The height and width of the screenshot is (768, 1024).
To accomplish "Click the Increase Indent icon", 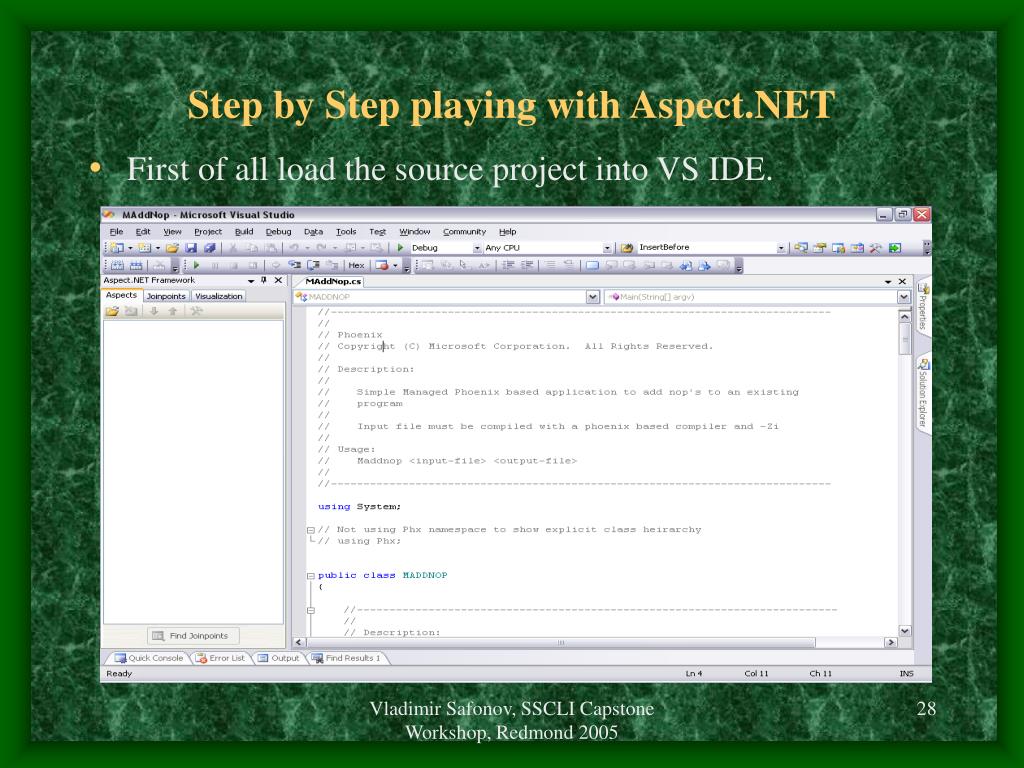I will coord(526,265).
